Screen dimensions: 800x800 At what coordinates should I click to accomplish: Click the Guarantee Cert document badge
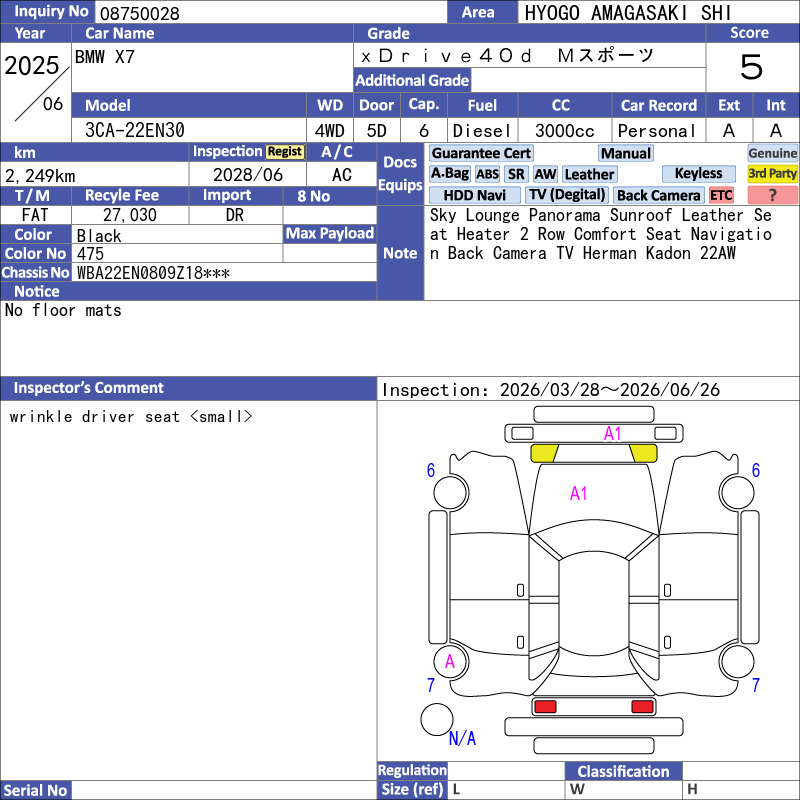481,153
